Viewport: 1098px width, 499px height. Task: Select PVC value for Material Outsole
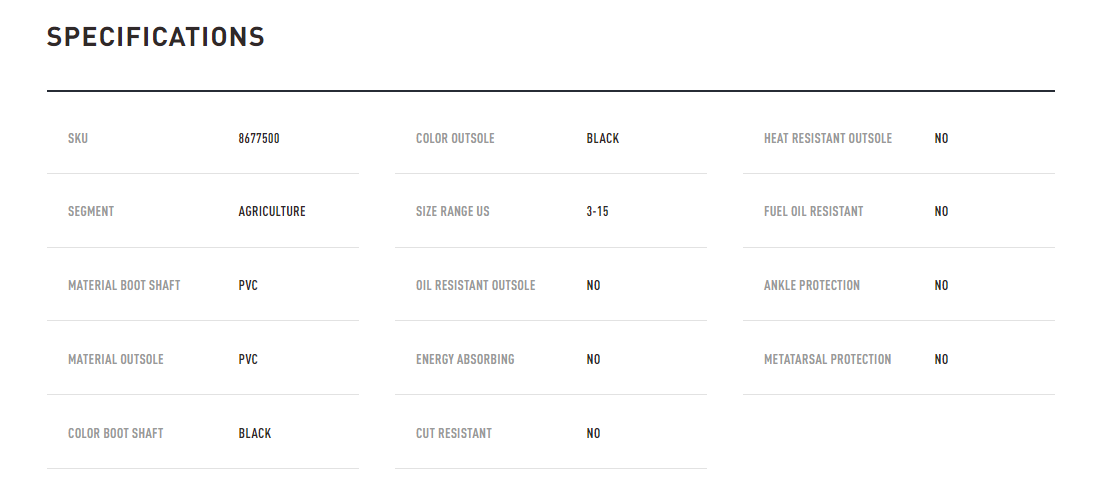point(248,360)
